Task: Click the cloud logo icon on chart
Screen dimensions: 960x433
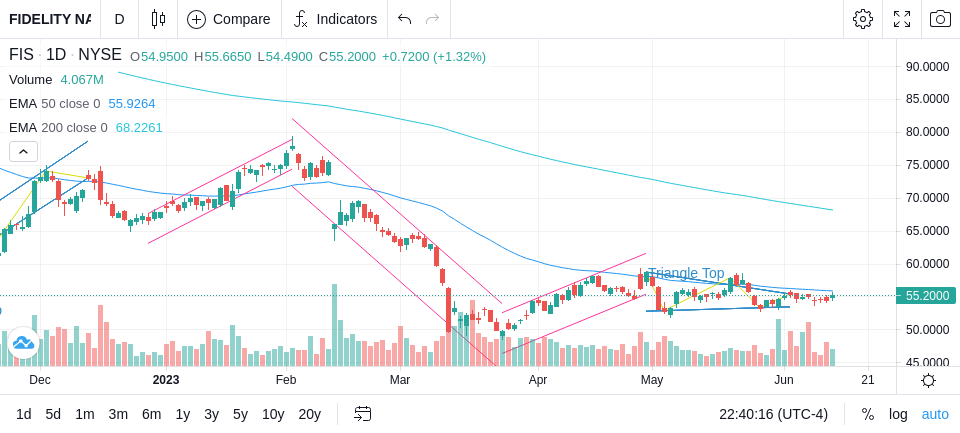Action: tap(23, 342)
